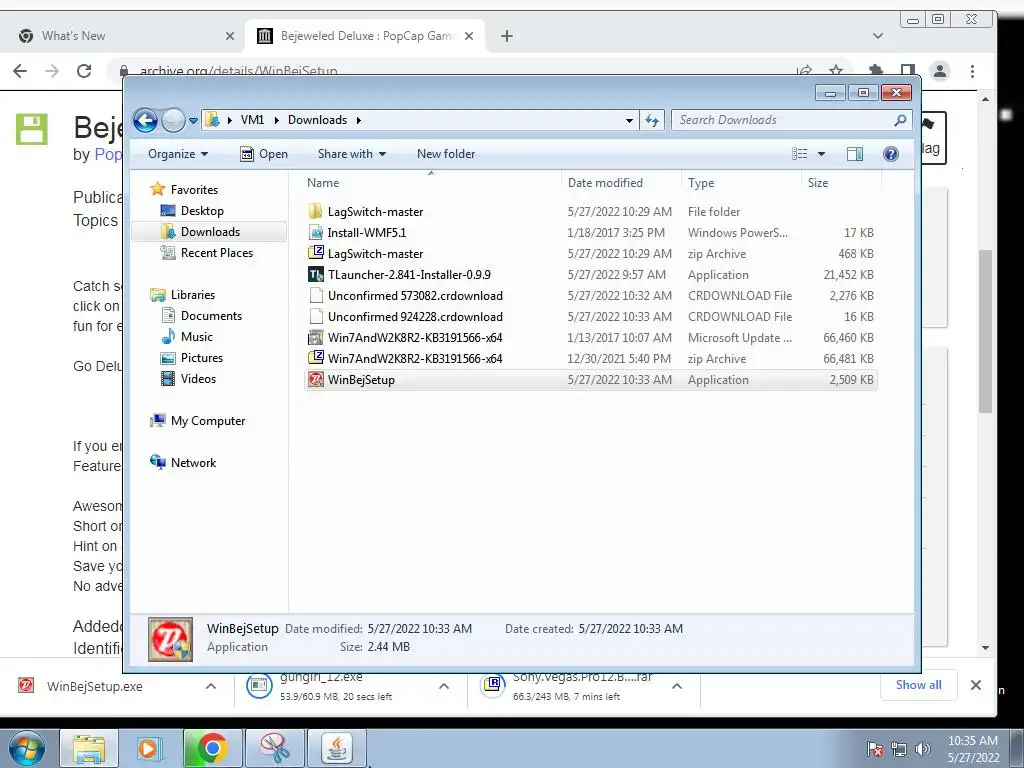Expand WinBejSetup.exe download options chevron
This screenshot has width=1024, height=768.
pyautogui.click(x=211, y=686)
